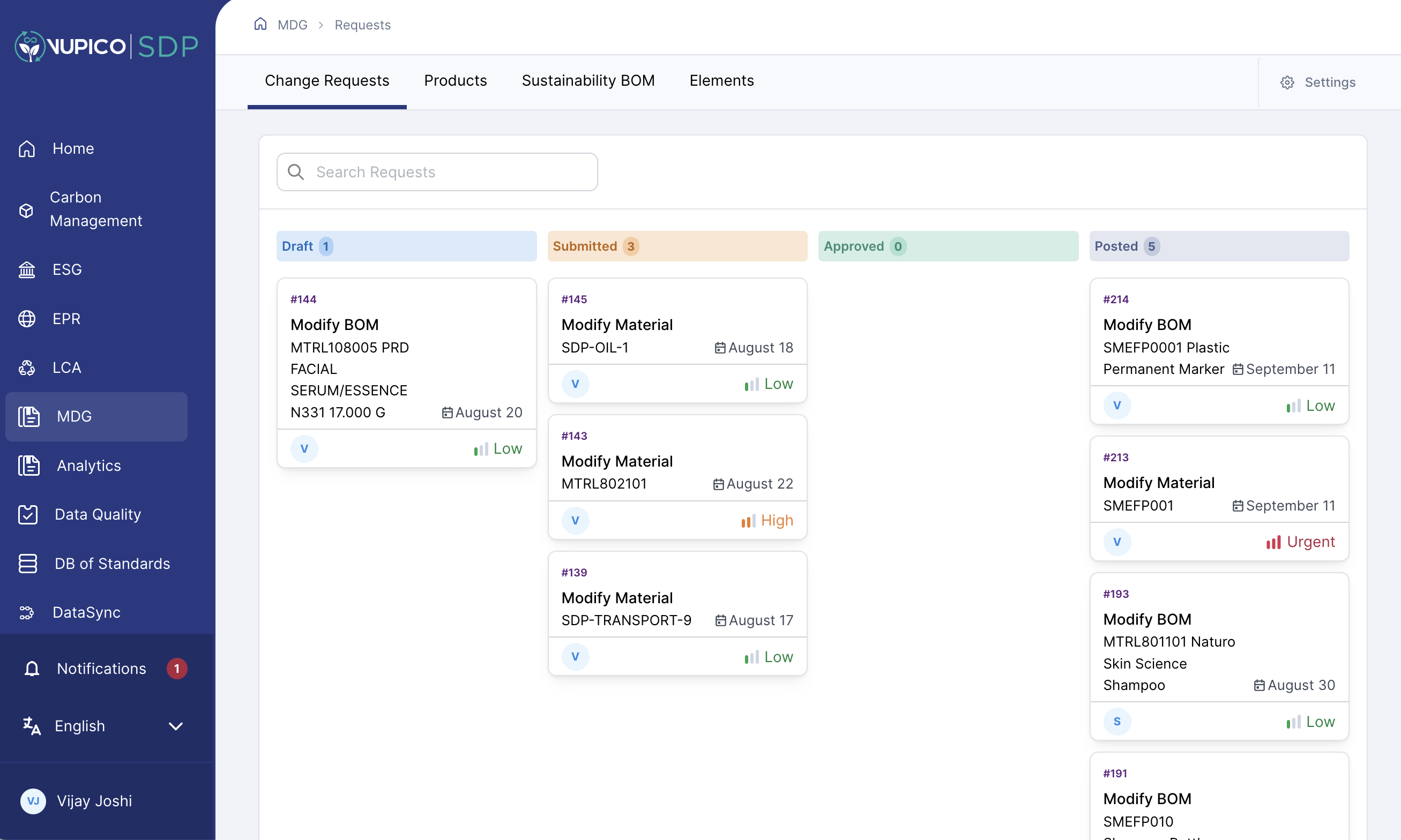
Task: Open the EPR sidebar item
Action: coord(96,319)
